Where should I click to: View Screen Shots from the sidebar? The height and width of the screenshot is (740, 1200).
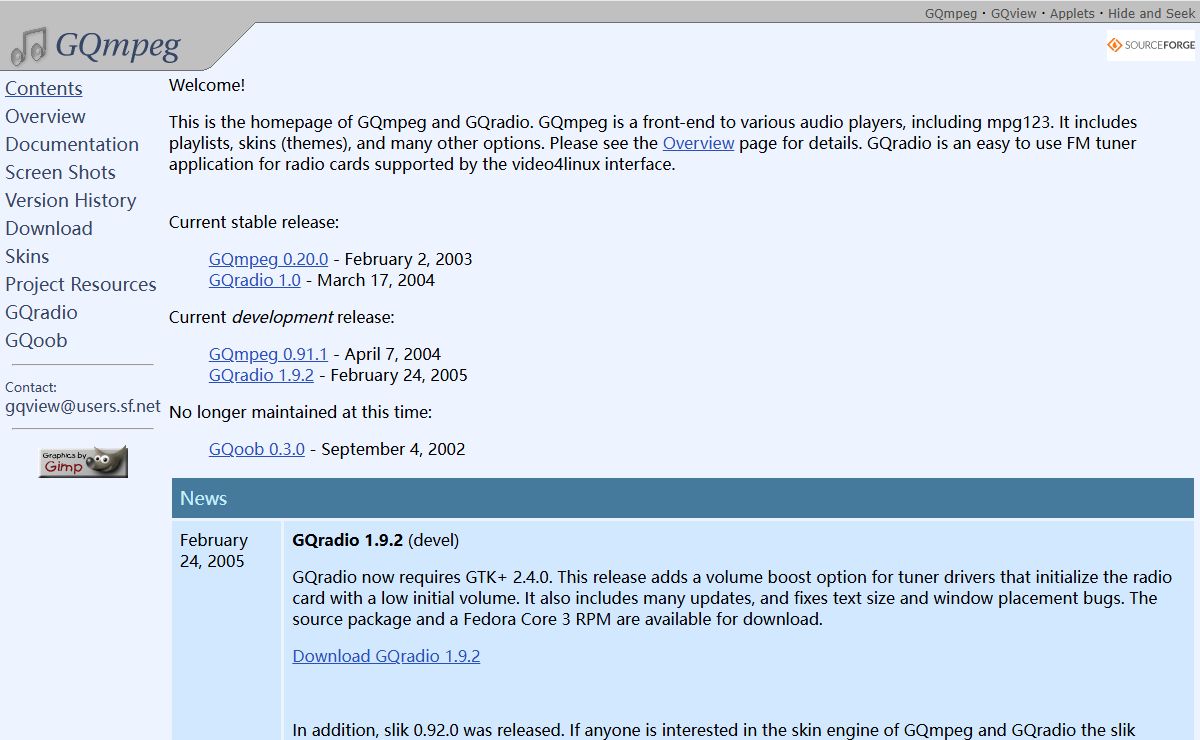60,172
